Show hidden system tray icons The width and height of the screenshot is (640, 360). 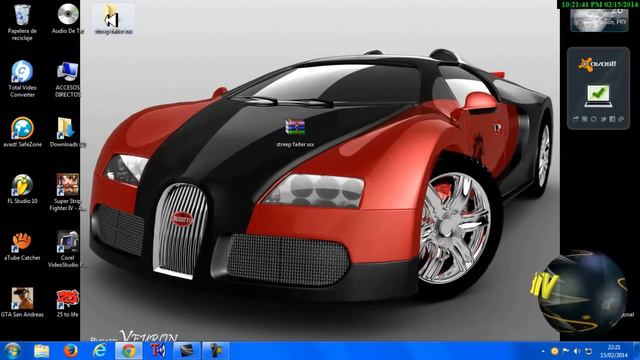(543, 351)
